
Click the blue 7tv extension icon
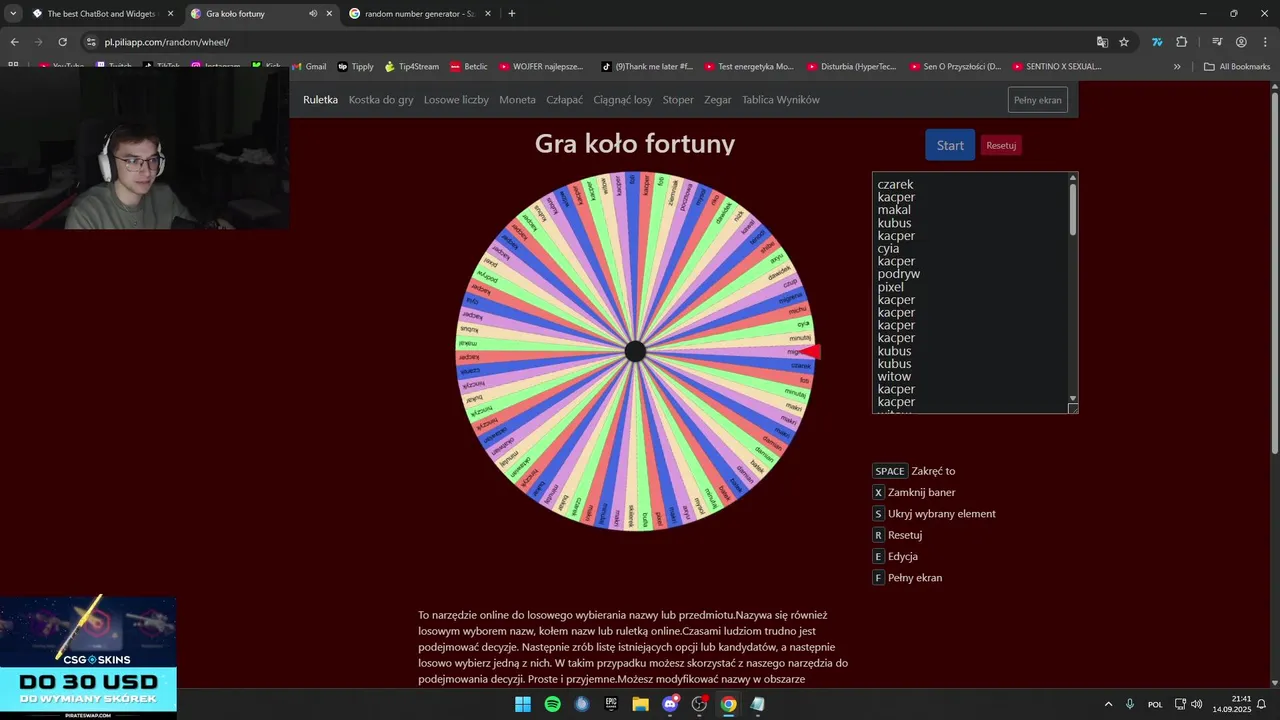[1157, 42]
